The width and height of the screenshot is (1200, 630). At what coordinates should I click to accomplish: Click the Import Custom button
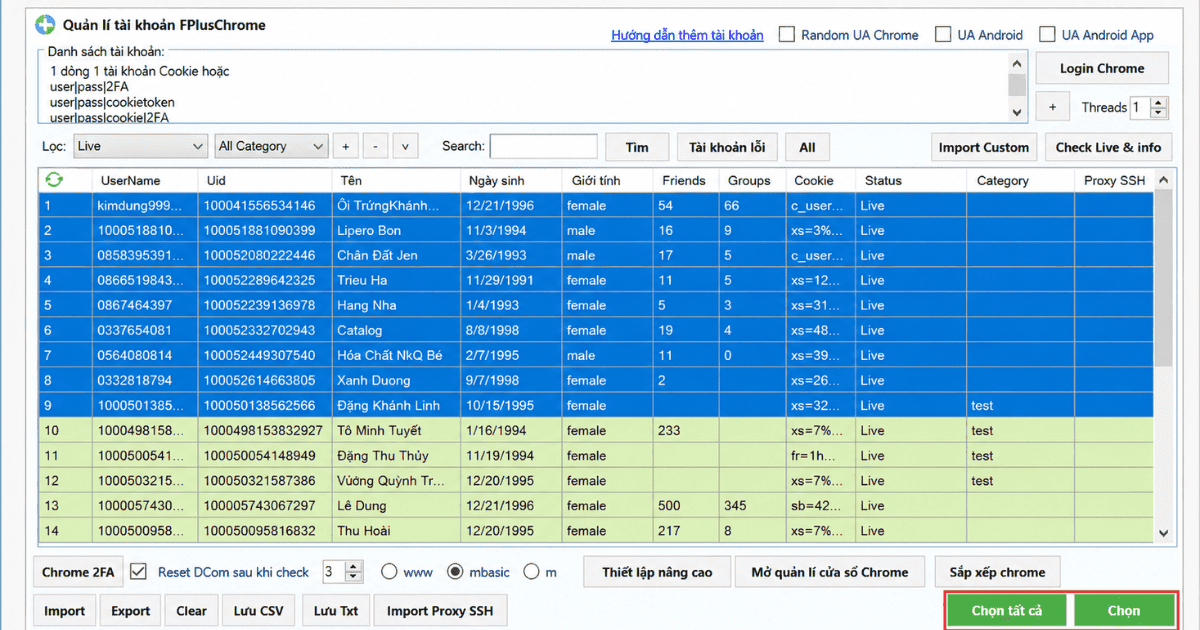983,147
